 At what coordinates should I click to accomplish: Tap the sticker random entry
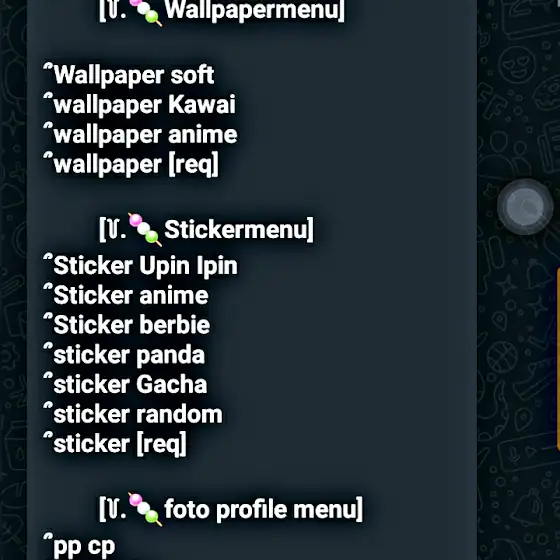[x=133, y=415]
